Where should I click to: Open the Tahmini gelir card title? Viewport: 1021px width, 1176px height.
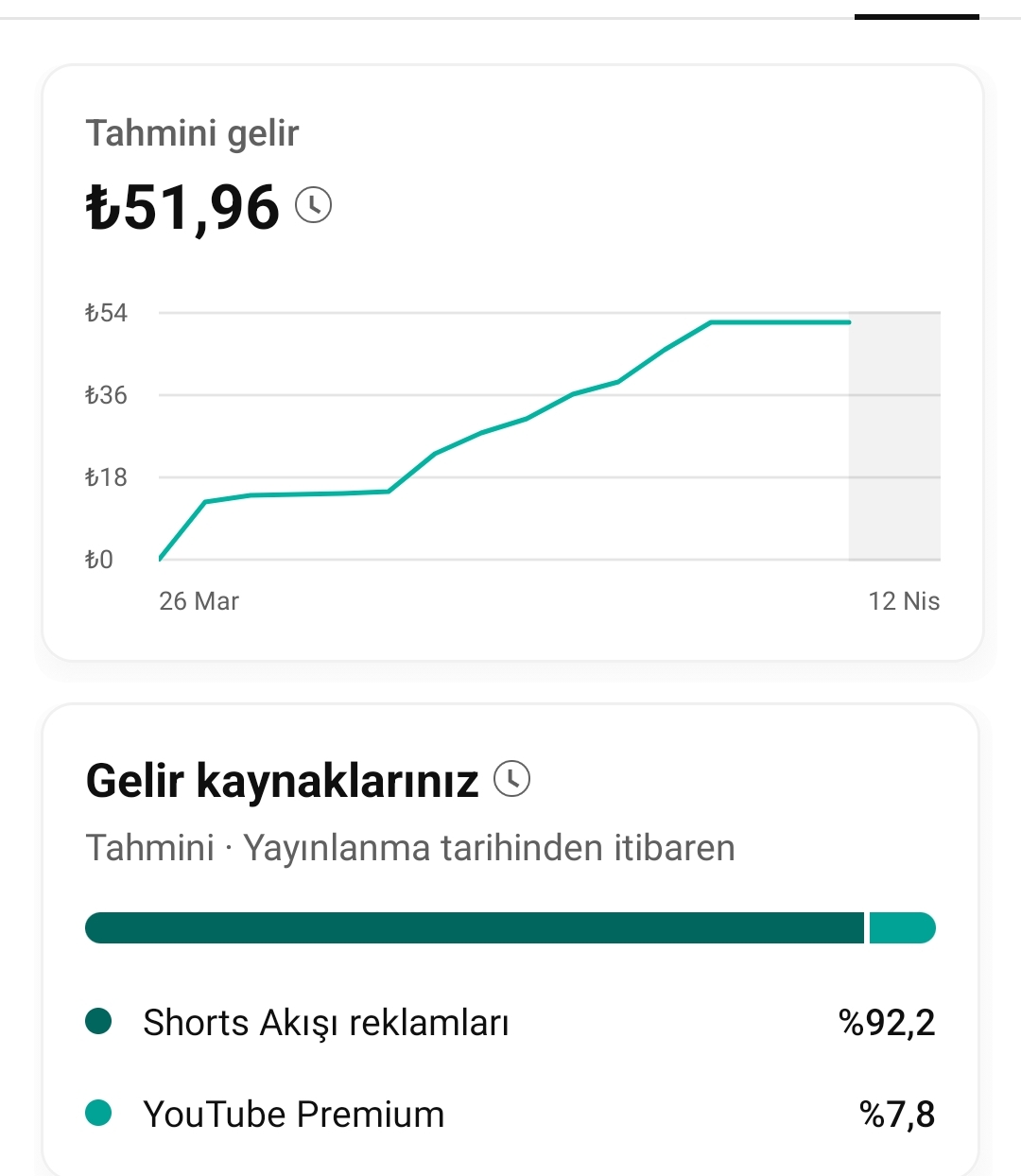point(193,133)
